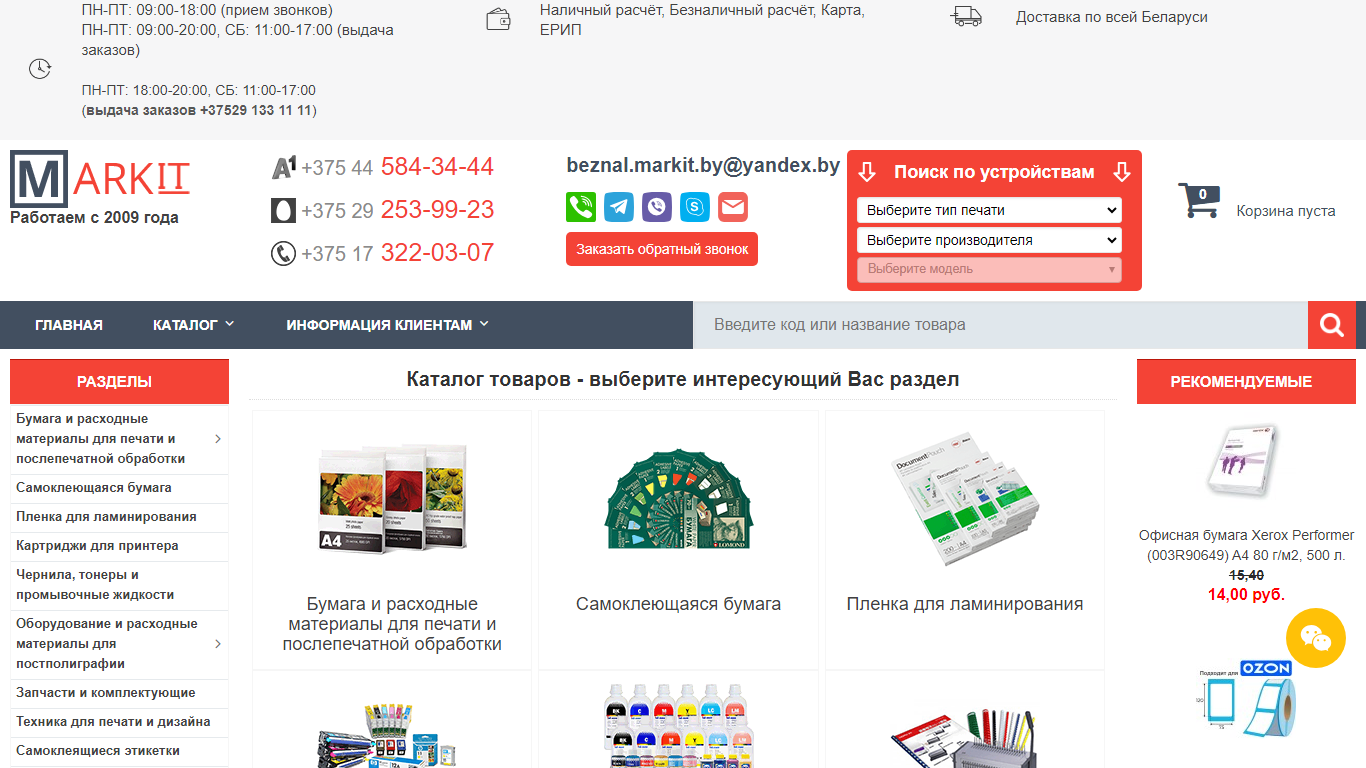Click the '14,00 руб.' price

pyautogui.click(x=1246, y=595)
